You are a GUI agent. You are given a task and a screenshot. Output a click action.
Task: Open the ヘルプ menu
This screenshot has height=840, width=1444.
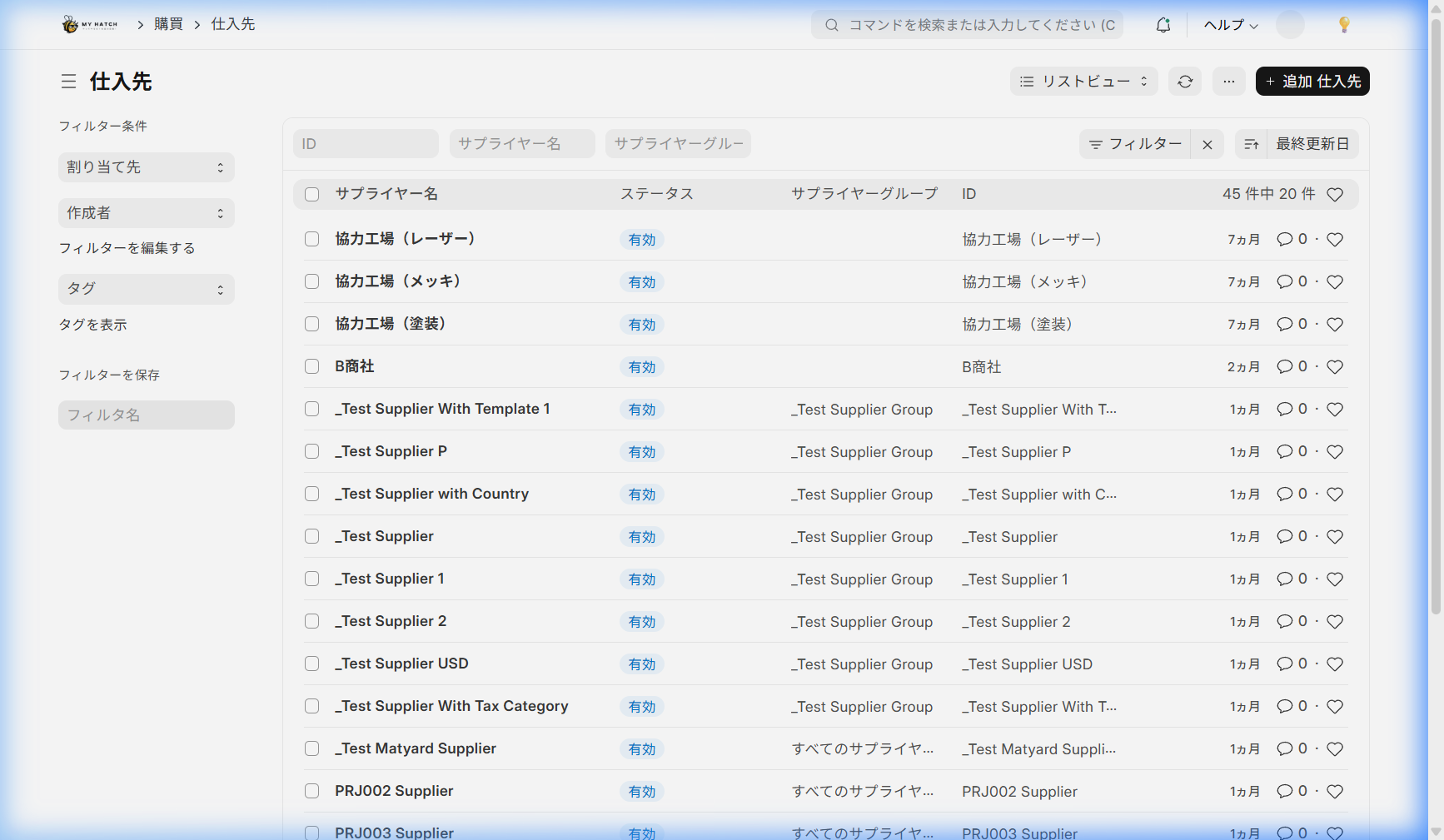(x=1230, y=25)
